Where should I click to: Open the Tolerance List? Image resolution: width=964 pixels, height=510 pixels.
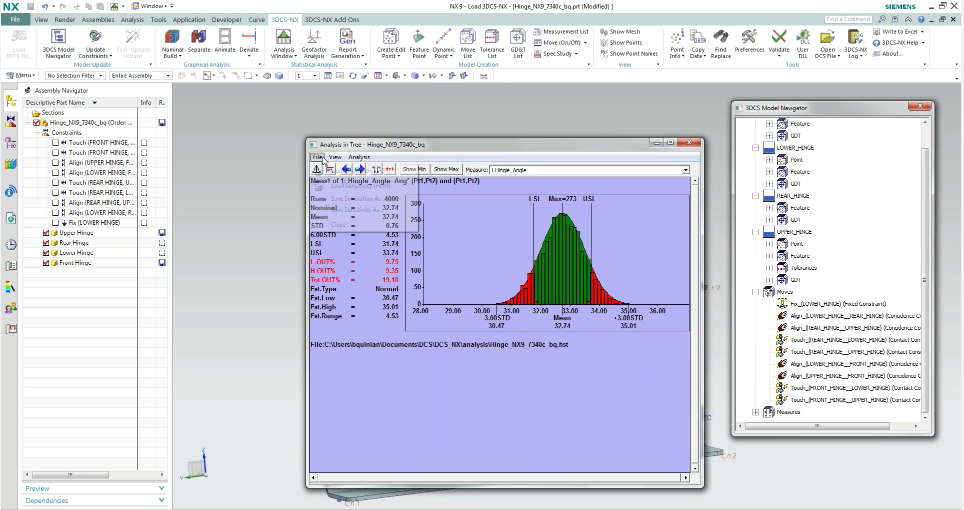(492, 44)
